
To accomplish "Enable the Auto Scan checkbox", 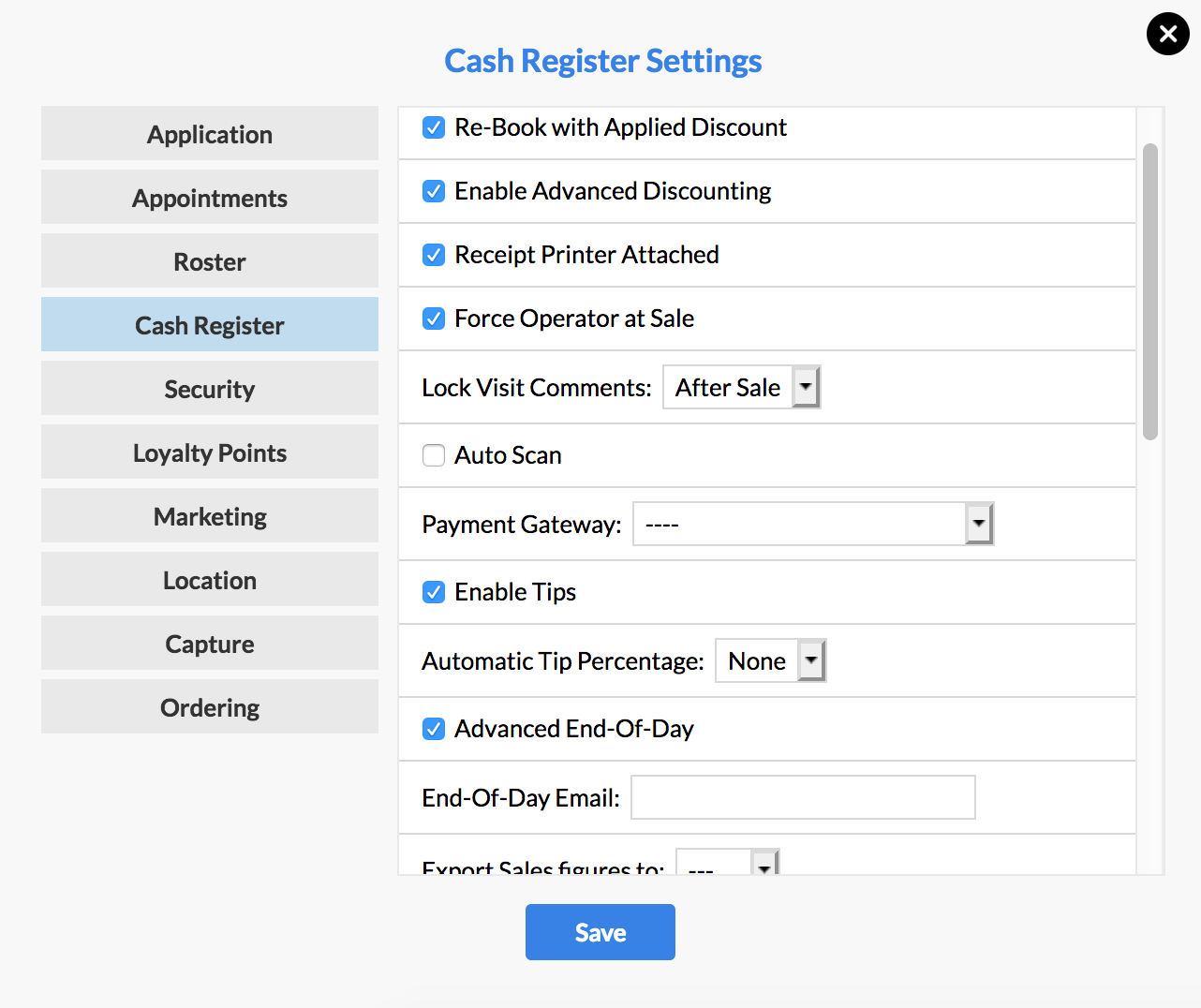I will click(x=434, y=455).
